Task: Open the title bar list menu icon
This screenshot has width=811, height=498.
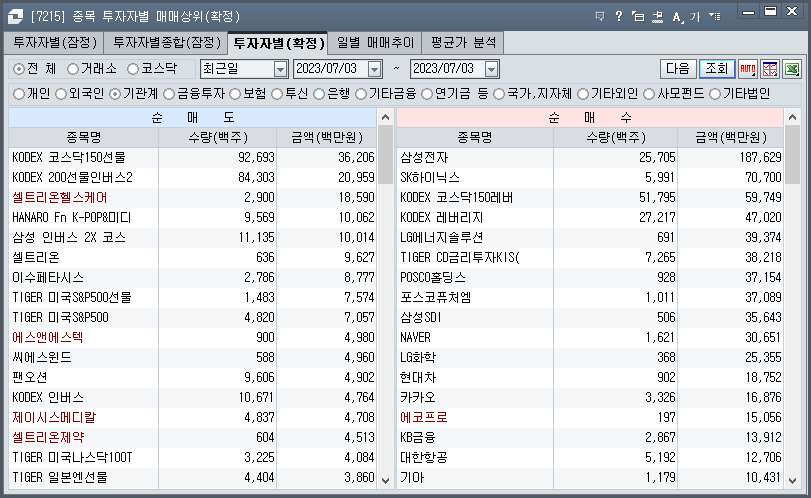Action: [x=714, y=17]
